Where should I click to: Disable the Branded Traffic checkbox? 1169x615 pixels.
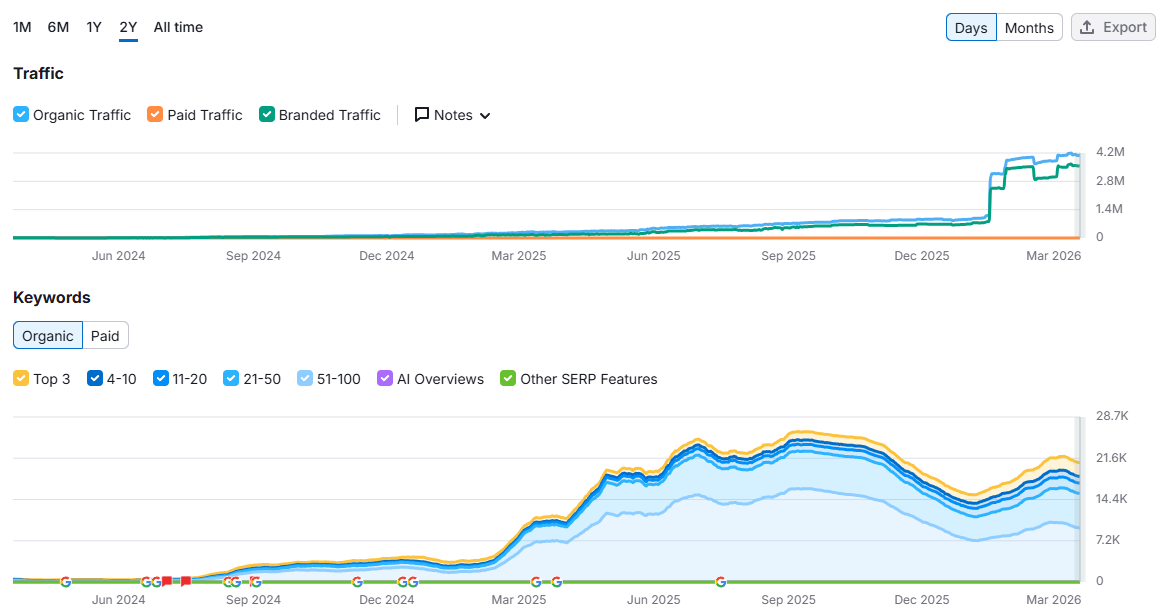[267, 114]
